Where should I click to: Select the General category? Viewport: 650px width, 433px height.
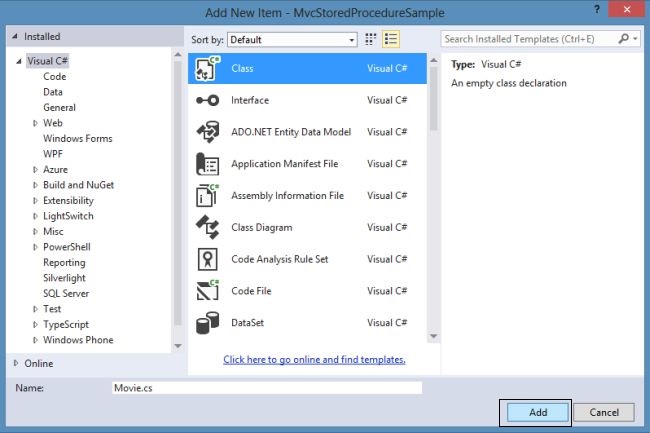[x=59, y=108]
